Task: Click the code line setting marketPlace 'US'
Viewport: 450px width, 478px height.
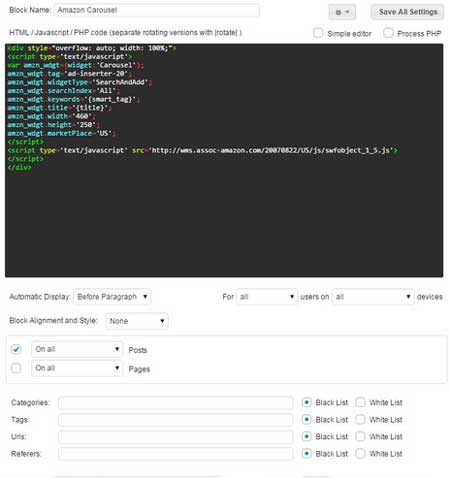Action: [62, 133]
